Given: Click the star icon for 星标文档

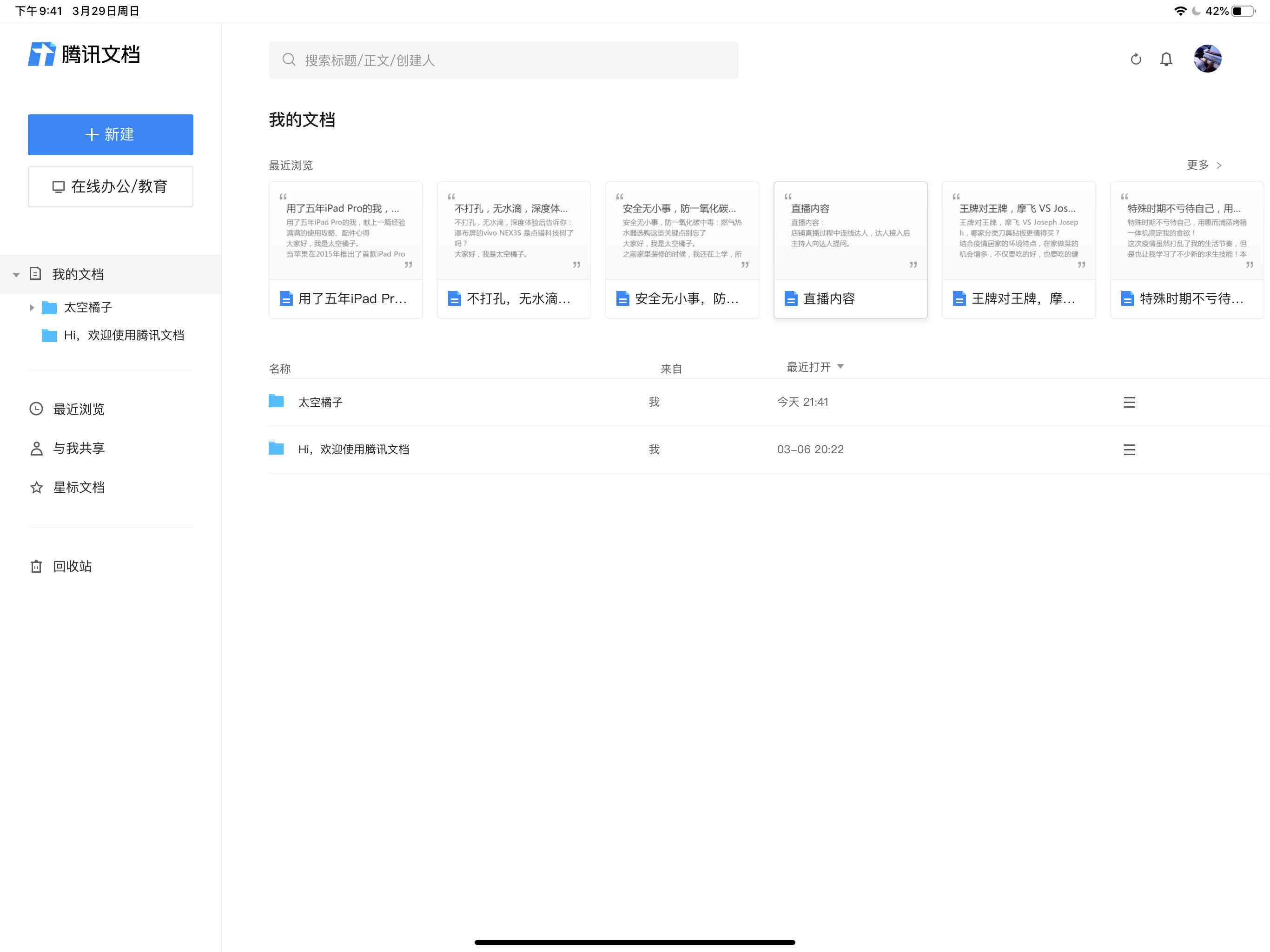Looking at the screenshot, I should [x=36, y=487].
